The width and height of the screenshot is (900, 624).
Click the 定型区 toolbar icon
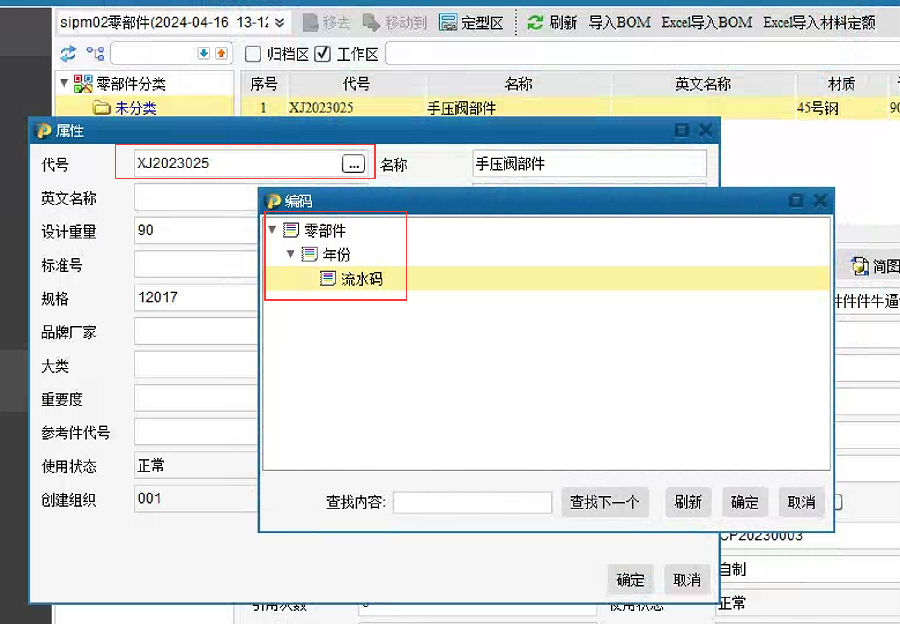(x=448, y=22)
